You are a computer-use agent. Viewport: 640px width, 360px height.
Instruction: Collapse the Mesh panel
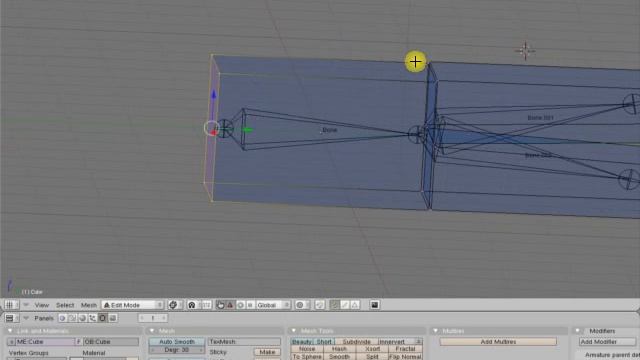click(152, 331)
